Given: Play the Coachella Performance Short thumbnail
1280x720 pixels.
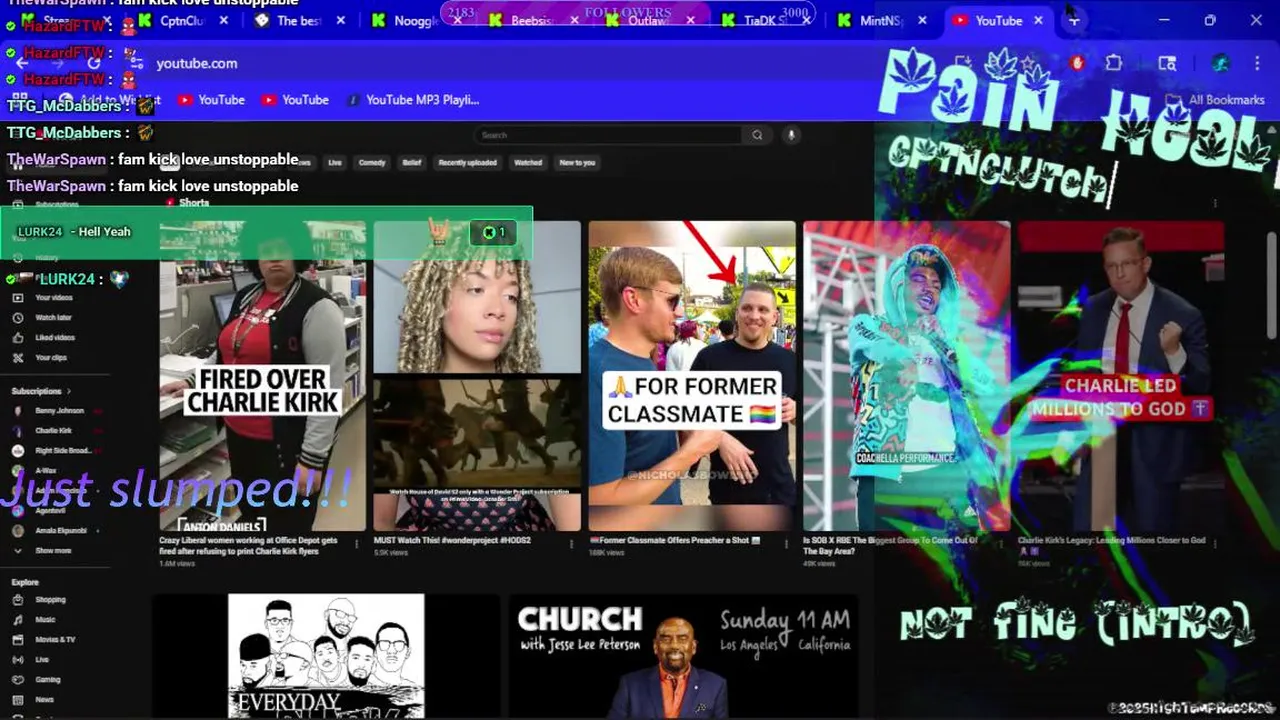Looking at the screenshot, I should (906, 376).
